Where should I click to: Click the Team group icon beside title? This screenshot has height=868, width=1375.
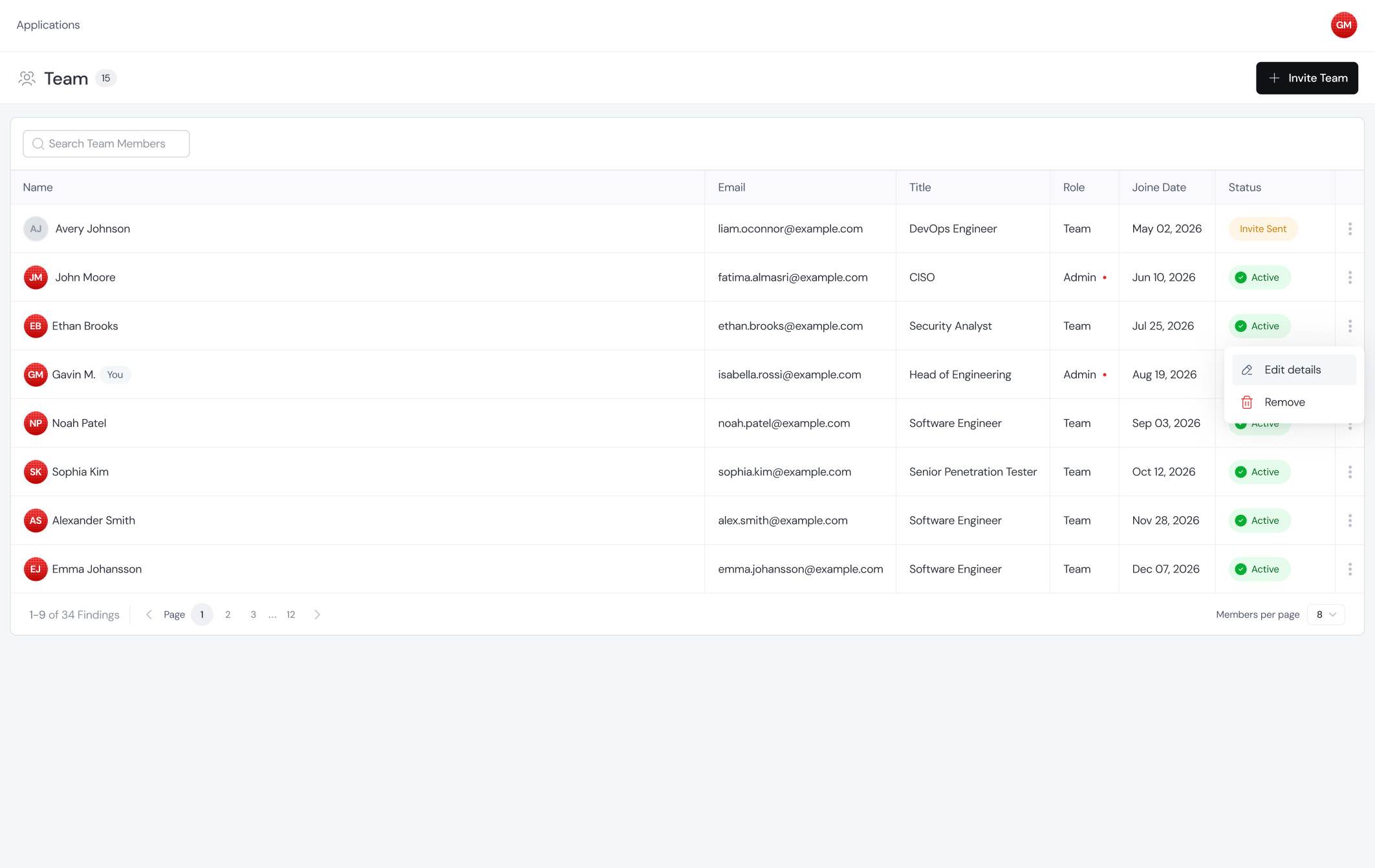pyautogui.click(x=27, y=78)
